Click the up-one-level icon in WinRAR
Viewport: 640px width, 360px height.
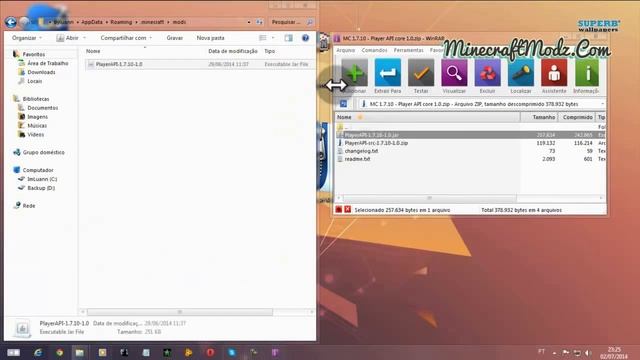coord(343,104)
